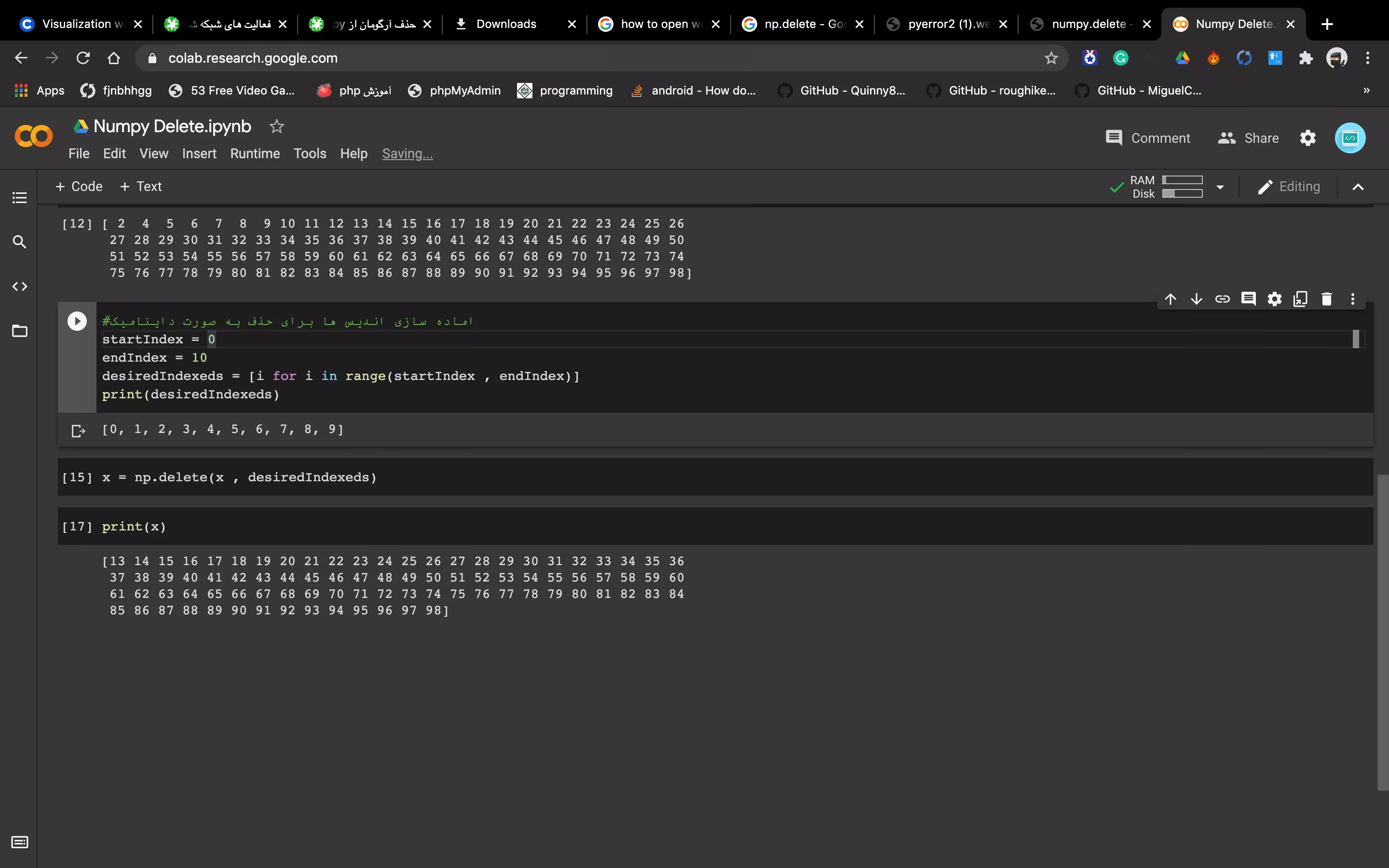The width and height of the screenshot is (1389, 868).
Task: Select the np.delete code cell 15
Action: pos(715,477)
